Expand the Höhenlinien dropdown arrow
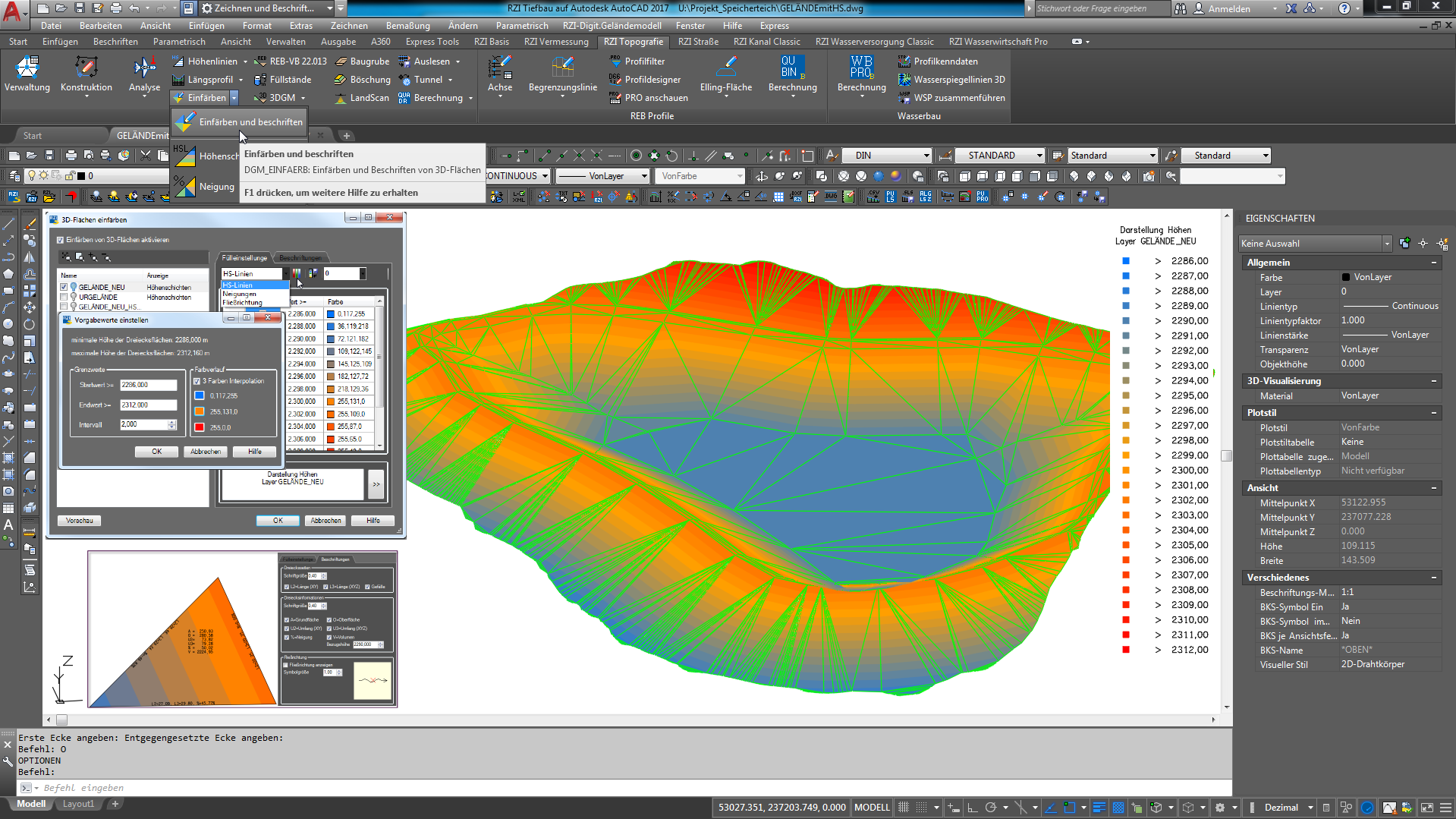 tap(244, 61)
